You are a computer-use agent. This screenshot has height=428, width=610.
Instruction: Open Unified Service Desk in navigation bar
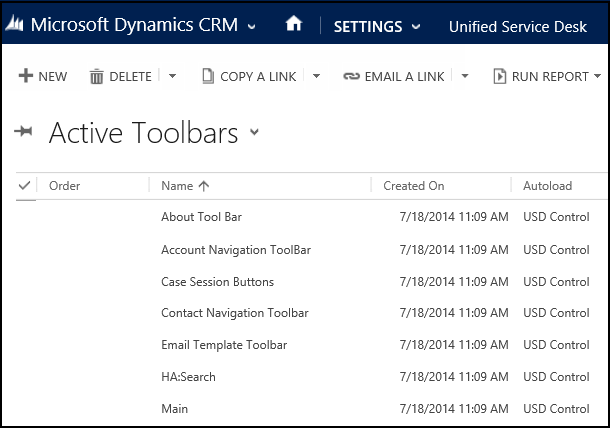pyautogui.click(x=518, y=26)
